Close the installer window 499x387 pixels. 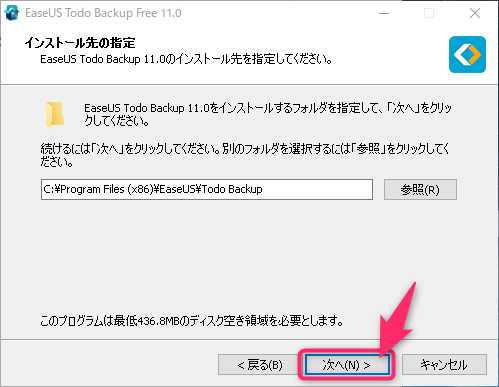click(x=475, y=13)
